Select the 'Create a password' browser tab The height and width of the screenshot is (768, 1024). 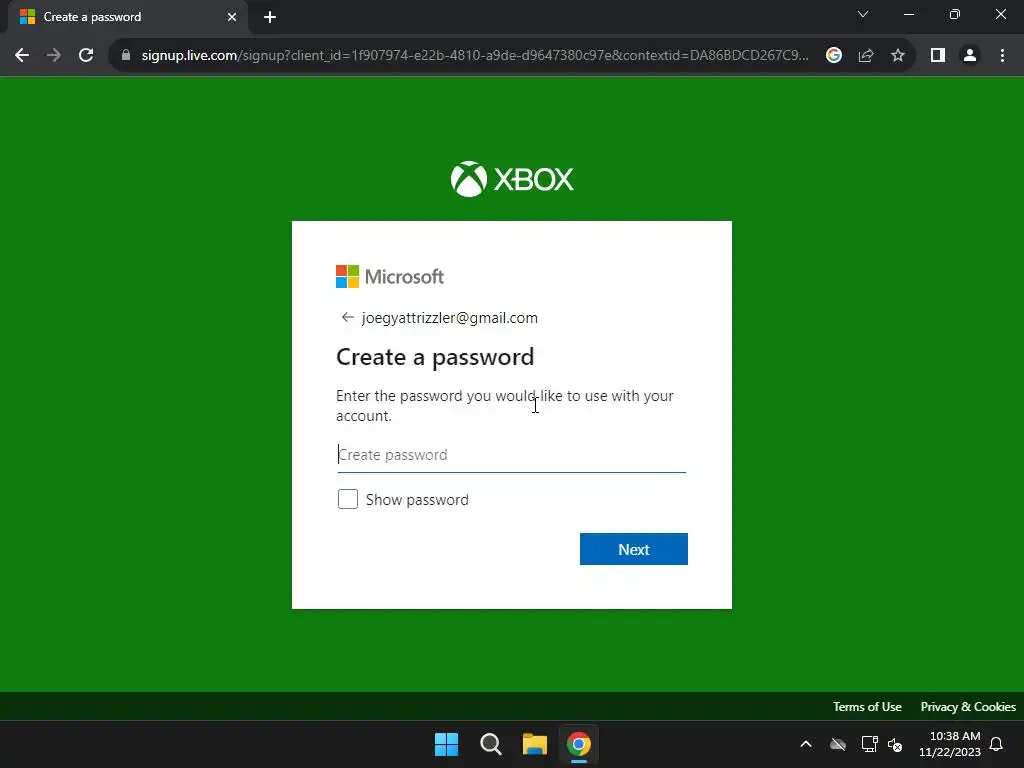[128, 17]
